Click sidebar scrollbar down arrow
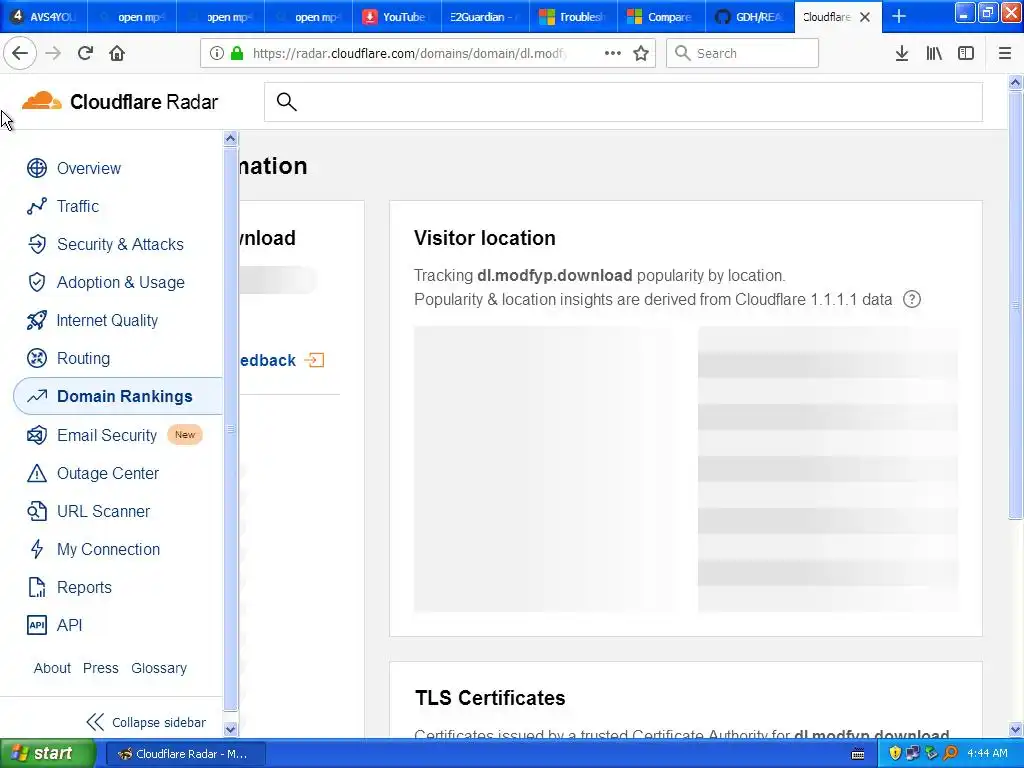 [x=230, y=729]
